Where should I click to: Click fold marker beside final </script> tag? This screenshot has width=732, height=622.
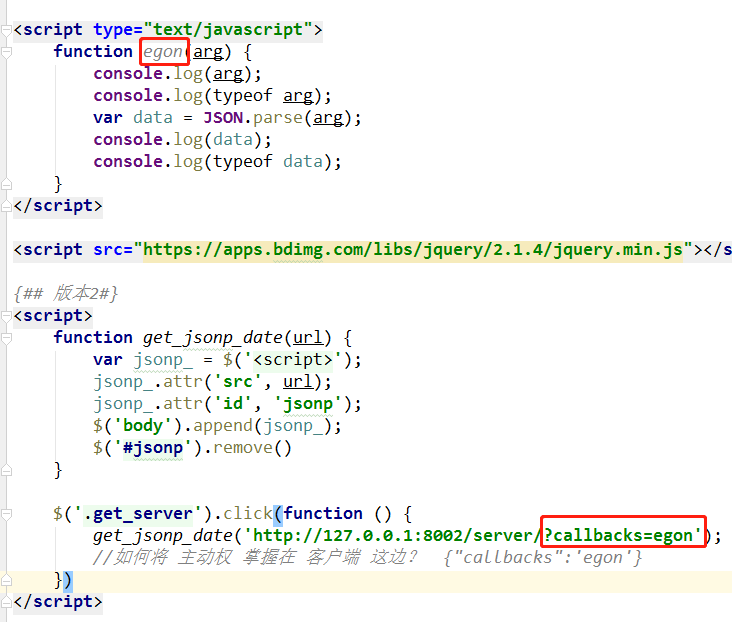pyautogui.click(x=6, y=602)
